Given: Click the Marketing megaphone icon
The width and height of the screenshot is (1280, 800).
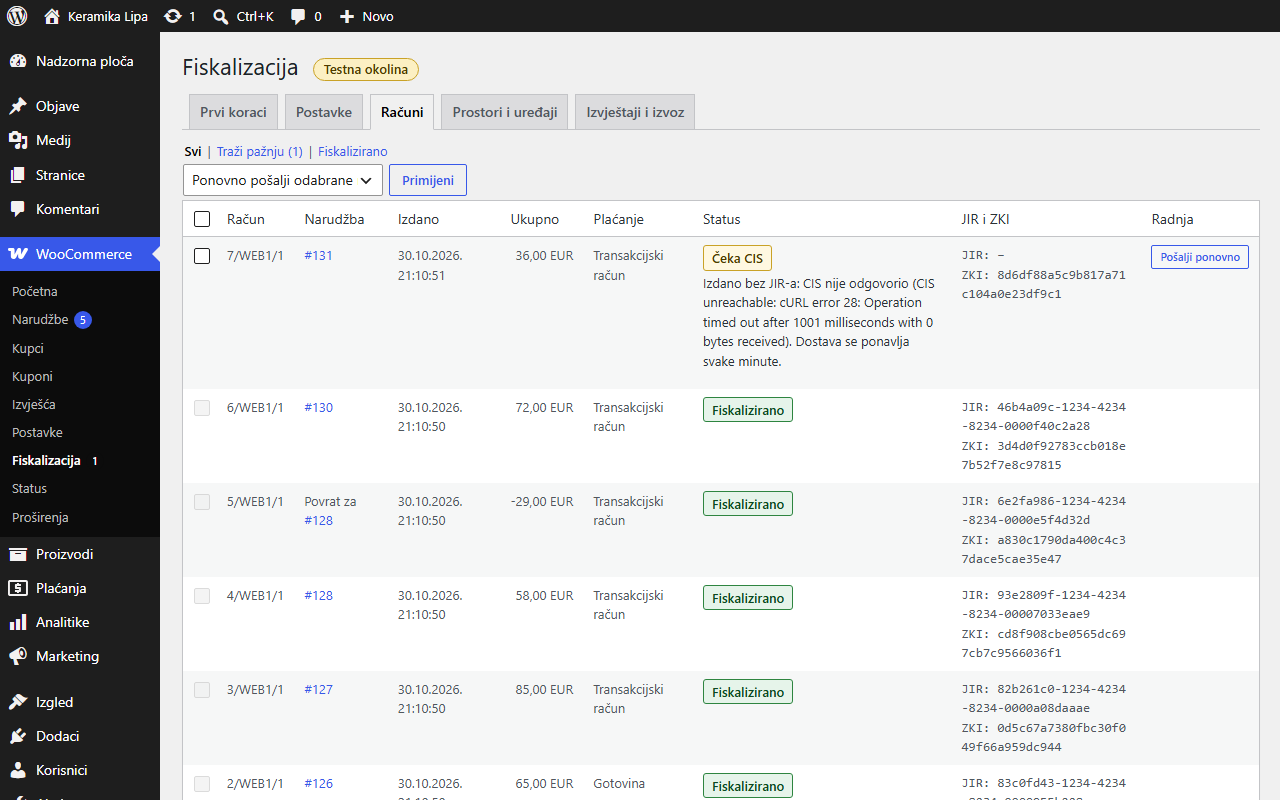Looking at the screenshot, I should point(18,656).
